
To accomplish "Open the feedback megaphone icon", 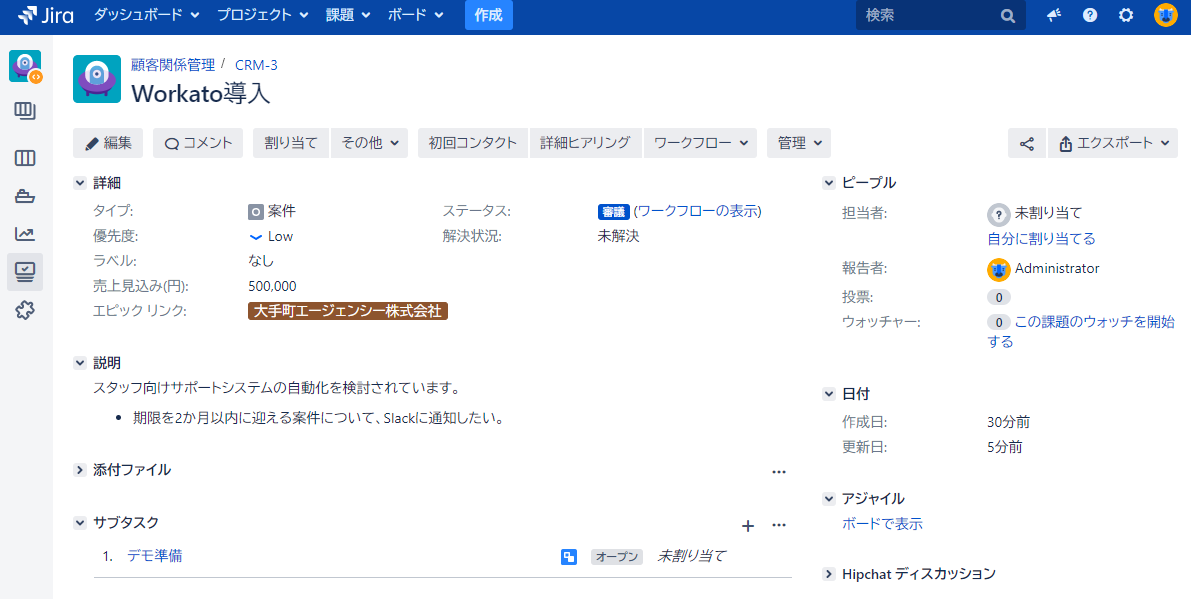I will (1054, 15).
